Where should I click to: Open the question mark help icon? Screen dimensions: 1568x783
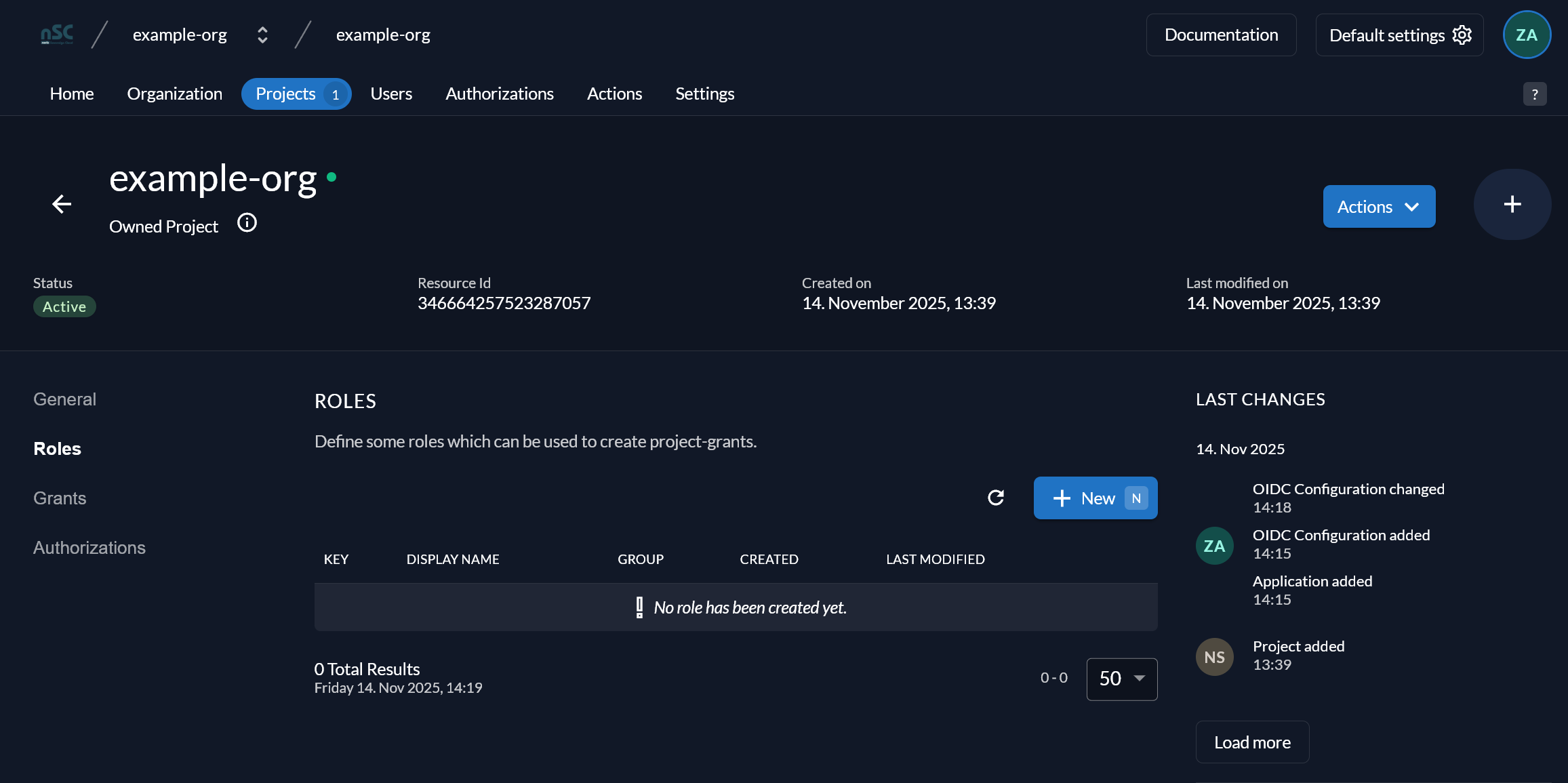coord(1535,94)
